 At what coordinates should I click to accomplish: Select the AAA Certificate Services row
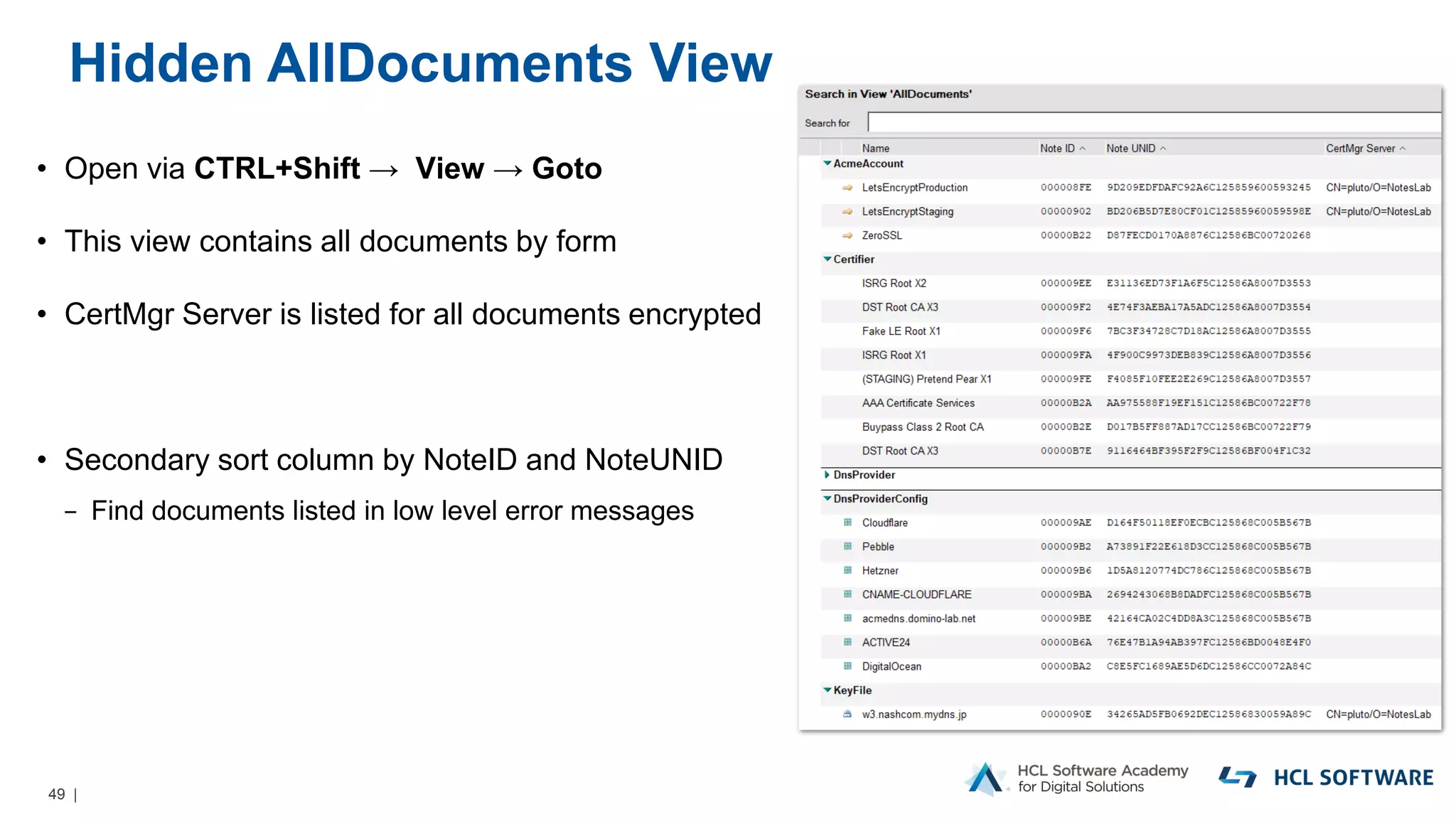(1130, 403)
